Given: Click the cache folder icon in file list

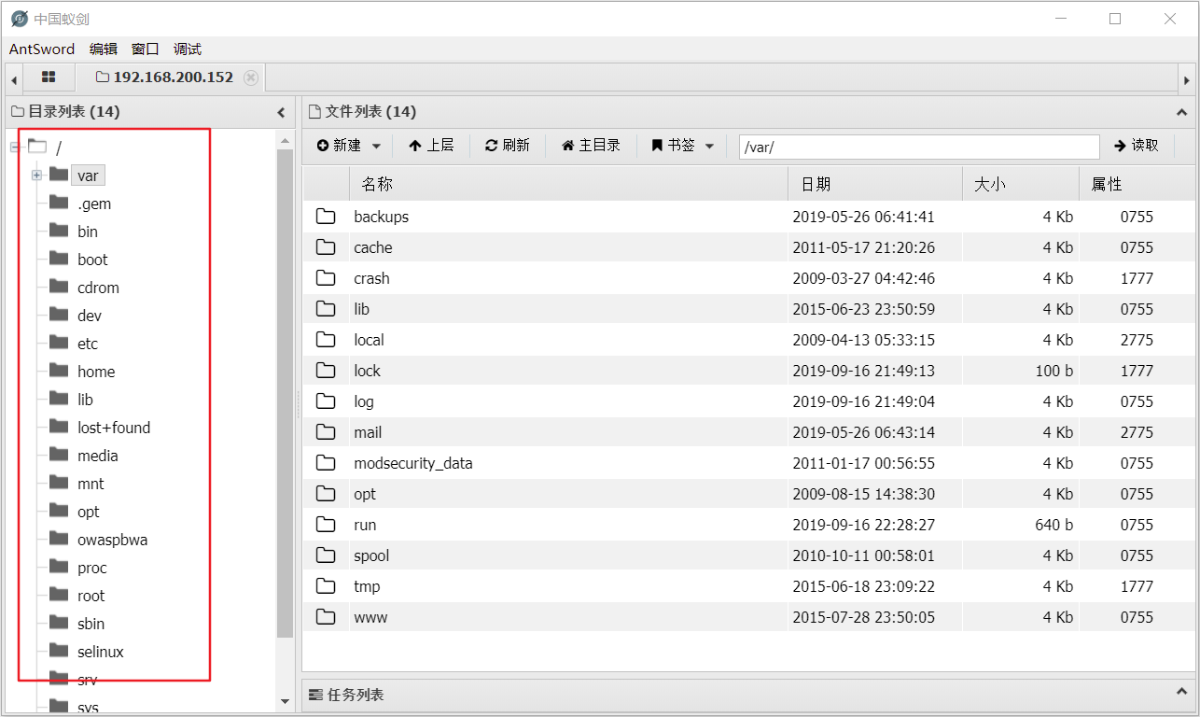Looking at the screenshot, I should click(325, 247).
